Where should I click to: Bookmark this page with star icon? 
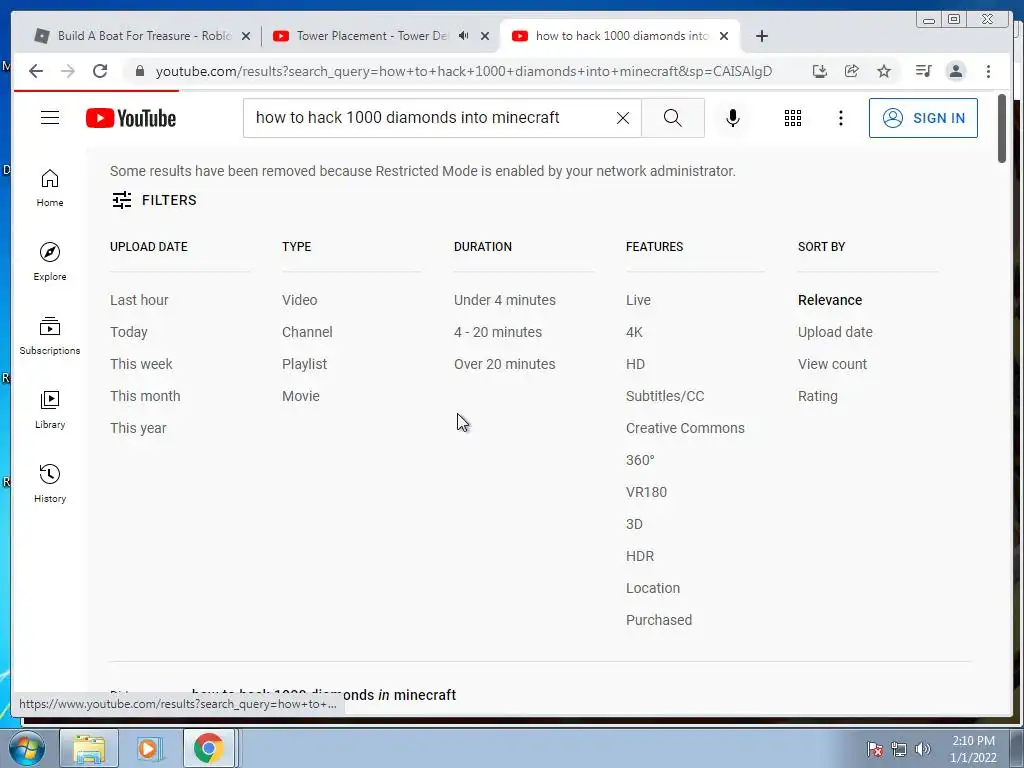pyautogui.click(x=884, y=71)
